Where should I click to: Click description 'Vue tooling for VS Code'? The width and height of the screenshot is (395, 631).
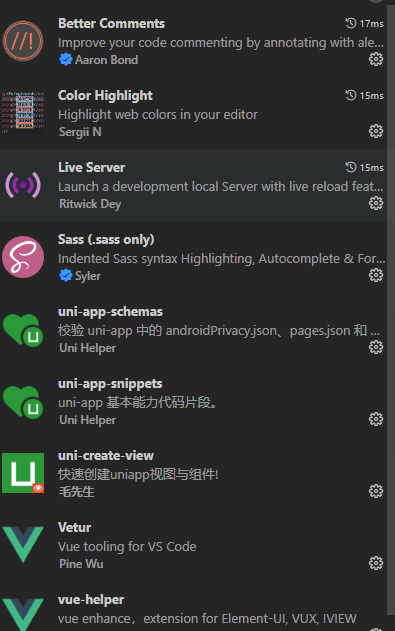coord(127,546)
